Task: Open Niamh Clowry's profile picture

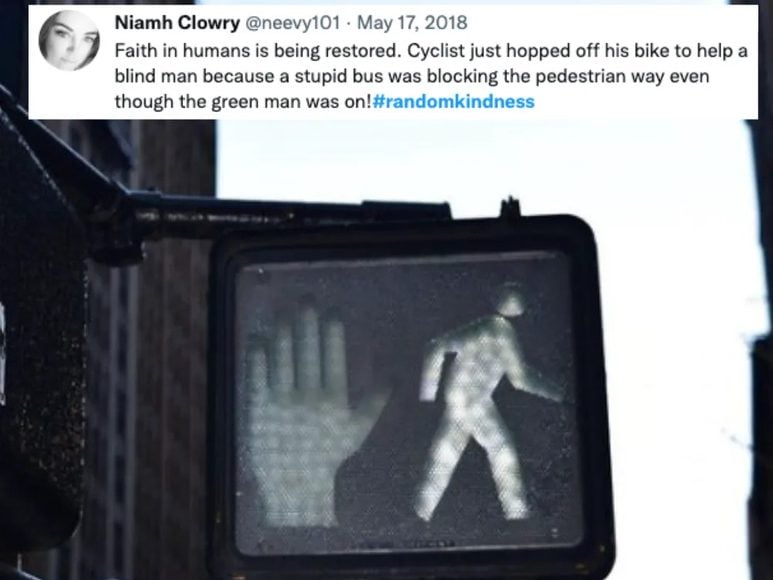Action: tap(69, 40)
